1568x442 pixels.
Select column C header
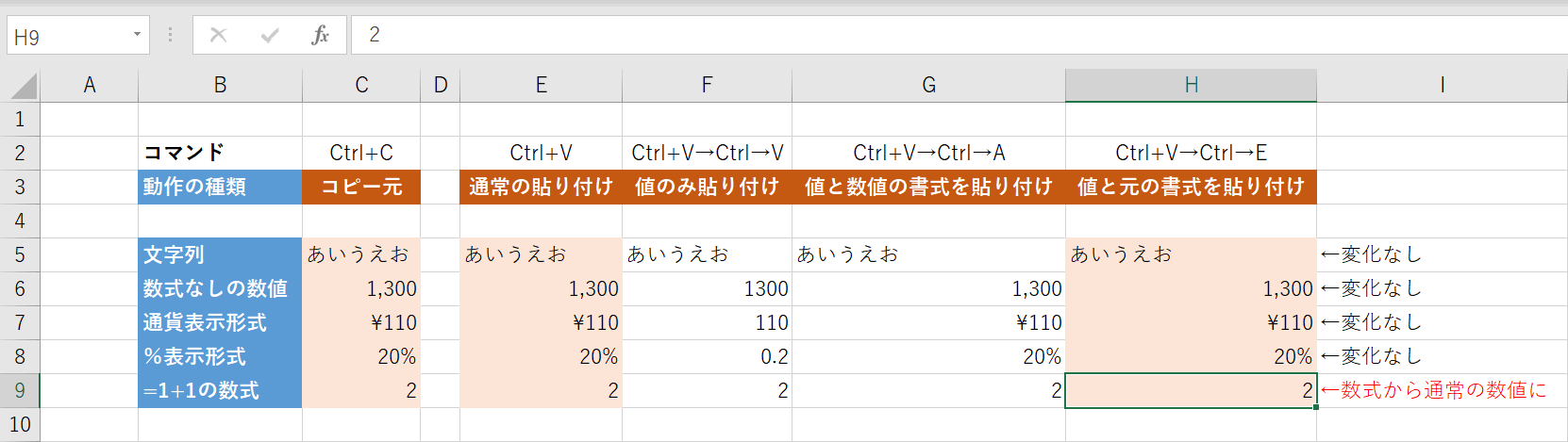point(361,85)
